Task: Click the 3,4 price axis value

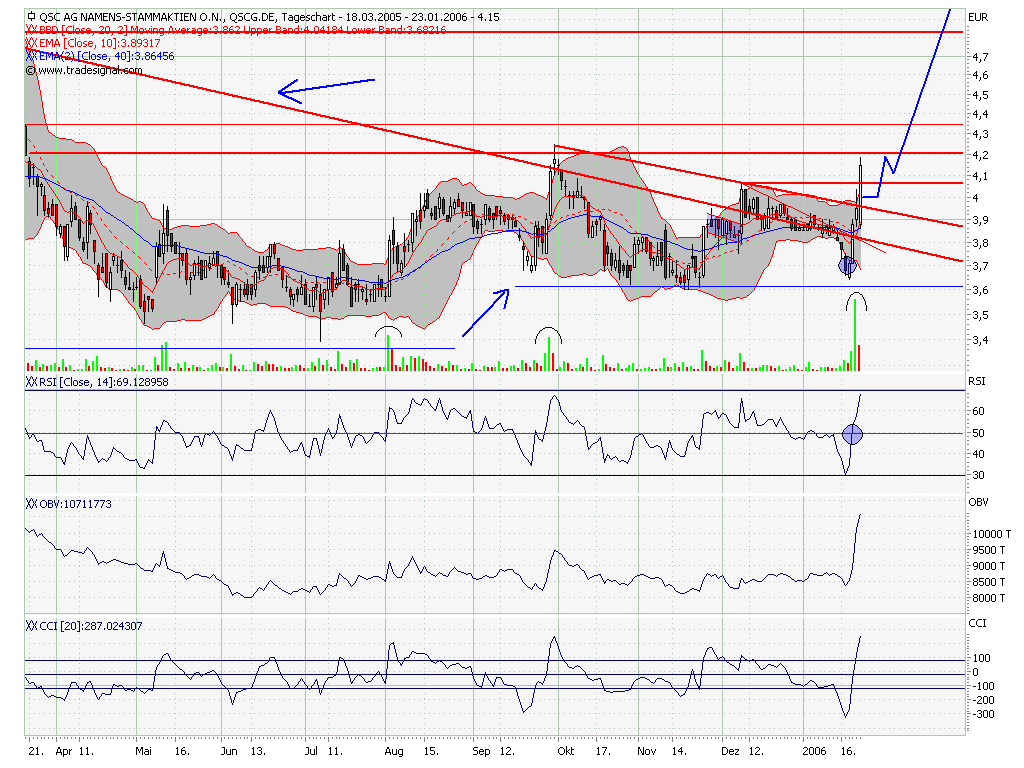Action: [980, 340]
